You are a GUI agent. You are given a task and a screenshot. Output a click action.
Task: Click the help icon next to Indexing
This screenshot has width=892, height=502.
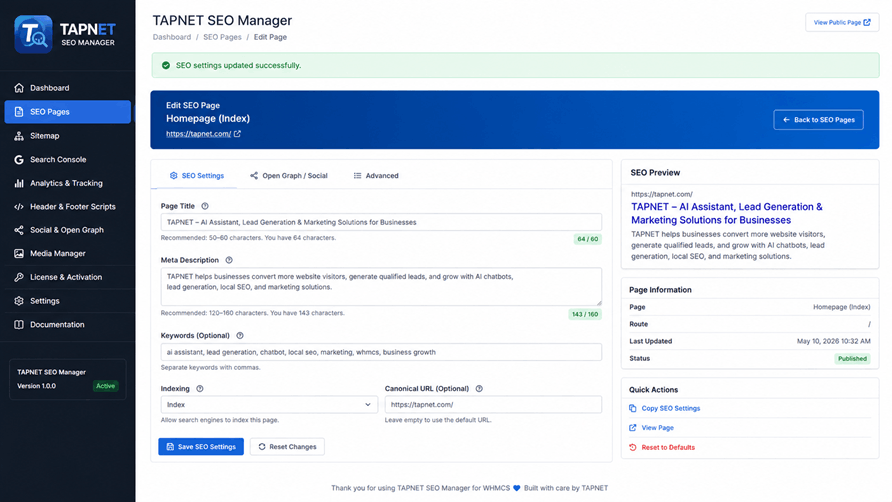[x=200, y=389]
